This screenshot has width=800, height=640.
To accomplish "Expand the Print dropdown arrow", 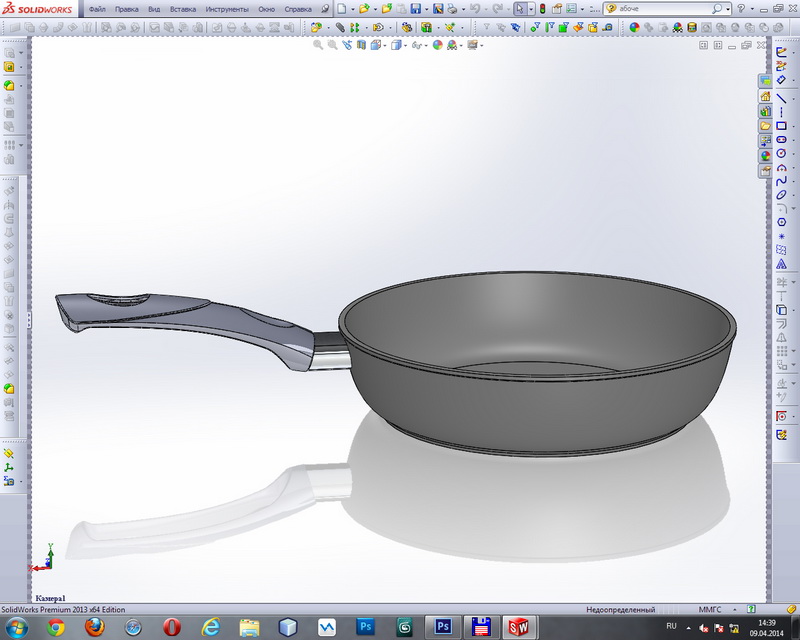I will [x=463, y=9].
